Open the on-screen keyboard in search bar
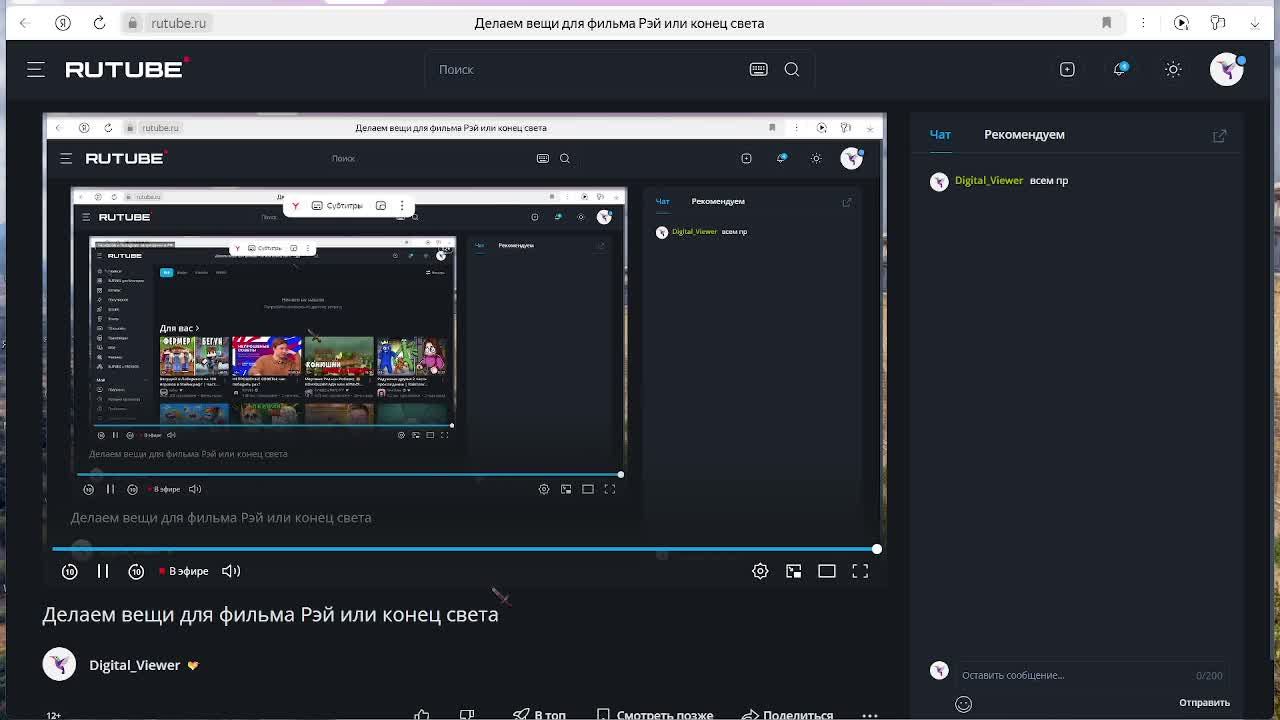The width and height of the screenshot is (1280, 720). [759, 69]
